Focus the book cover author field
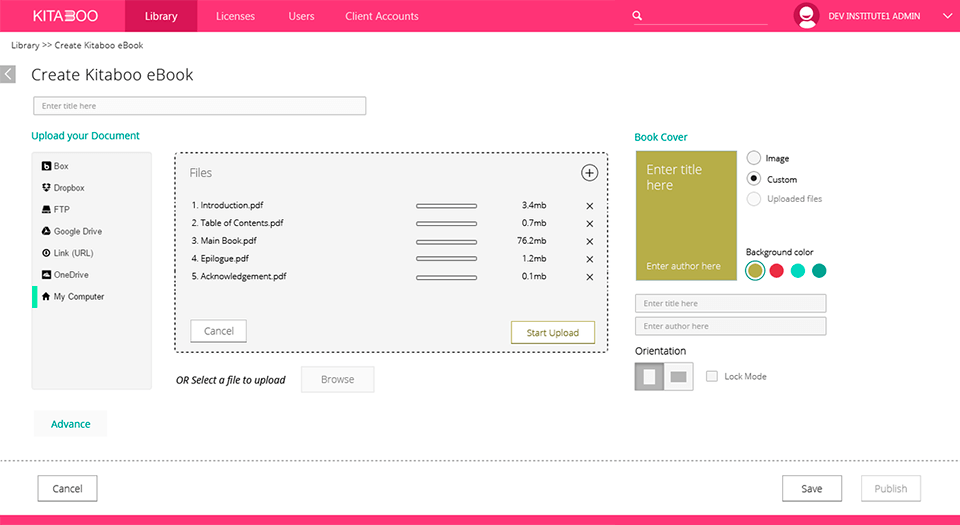This screenshot has height=525, width=960. click(x=730, y=326)
